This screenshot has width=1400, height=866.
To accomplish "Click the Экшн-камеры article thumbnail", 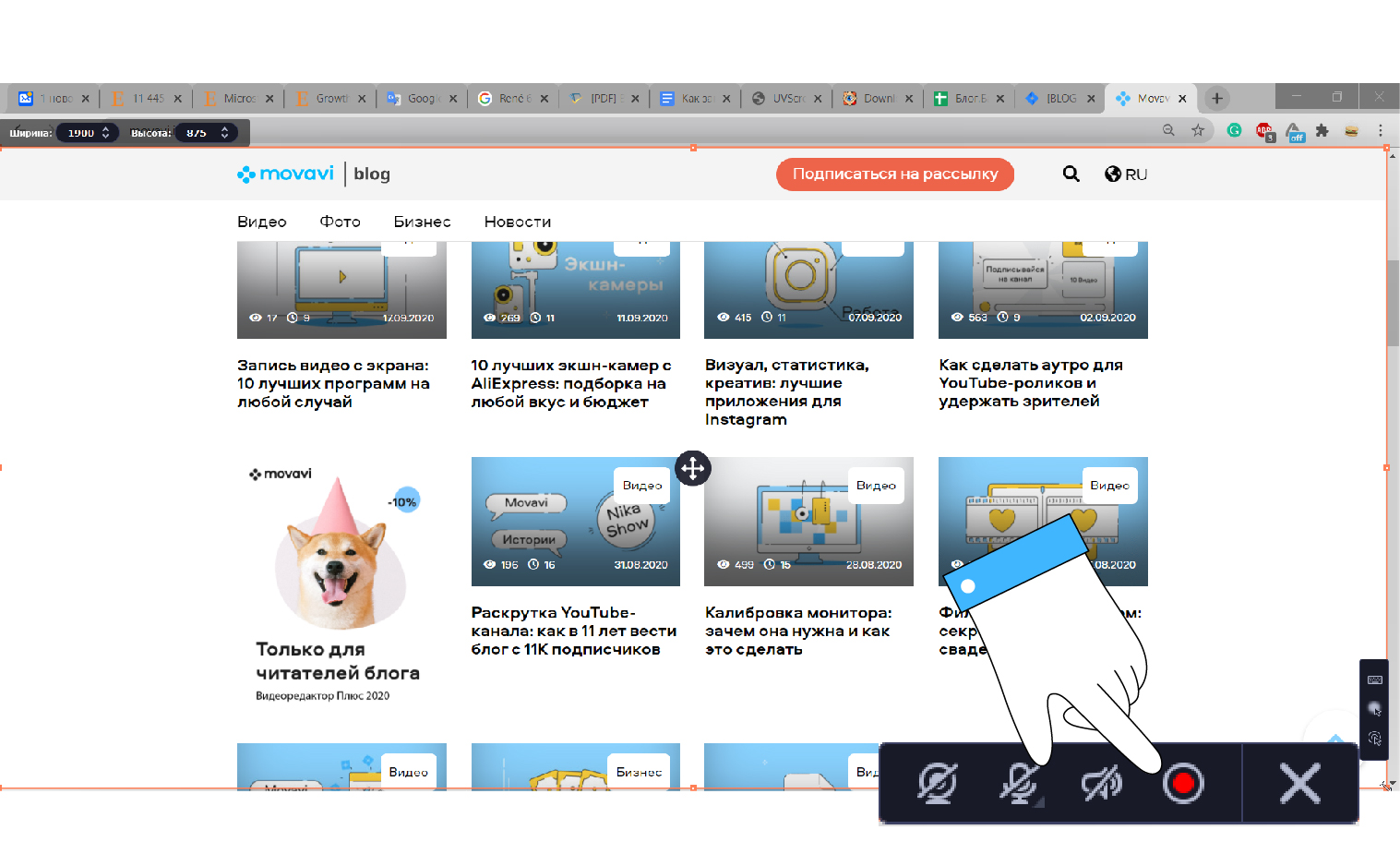I will [576, 290].
